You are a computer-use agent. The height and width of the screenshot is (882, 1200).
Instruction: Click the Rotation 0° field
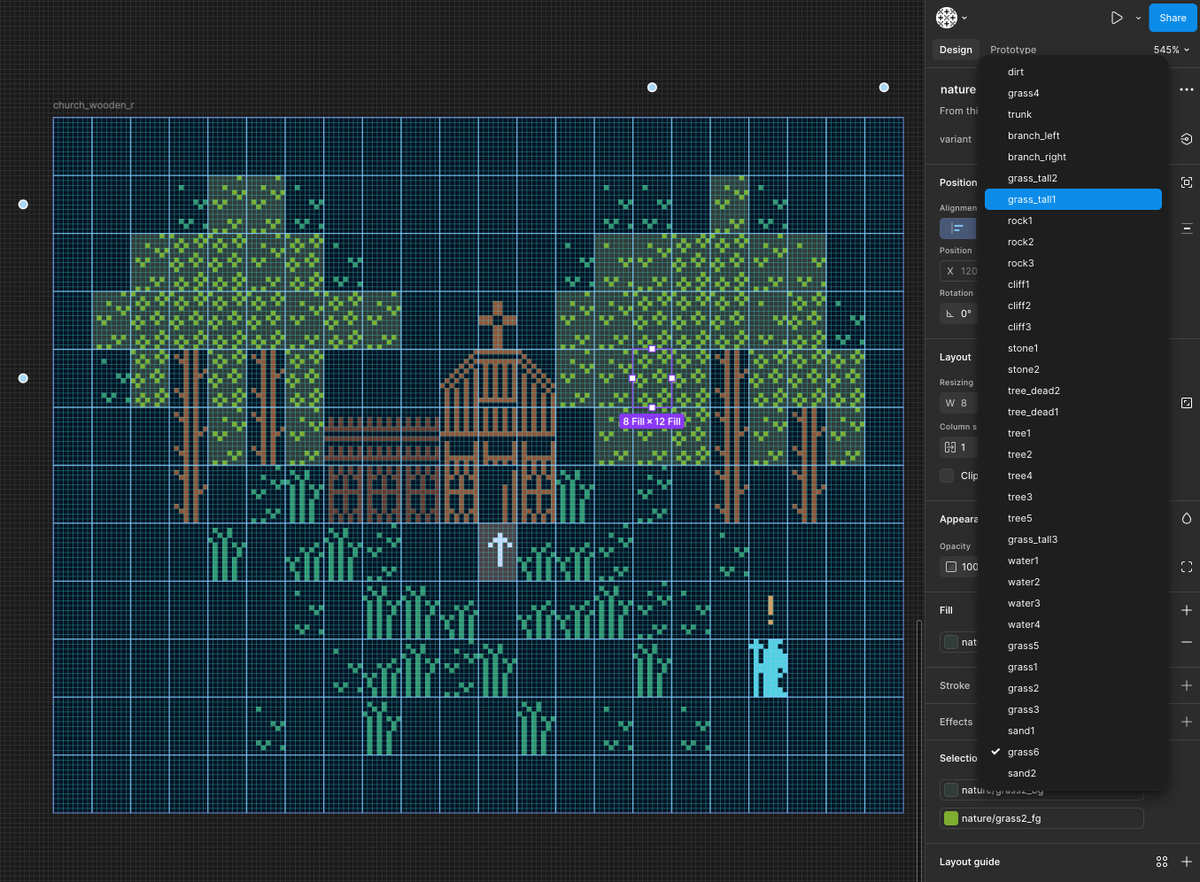tap(959, 313)
